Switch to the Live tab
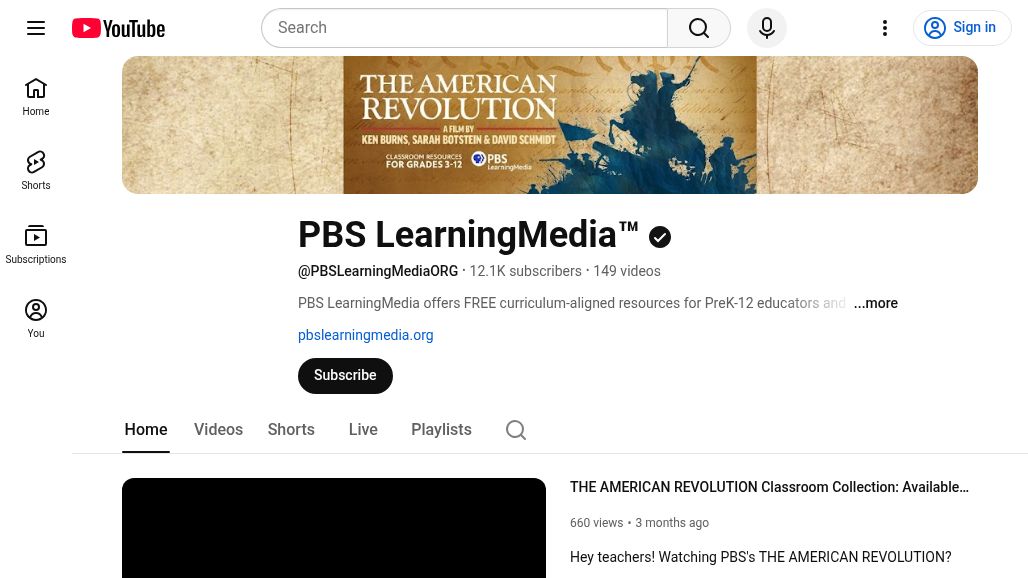The image size is (1028, 578). (363, 429)
